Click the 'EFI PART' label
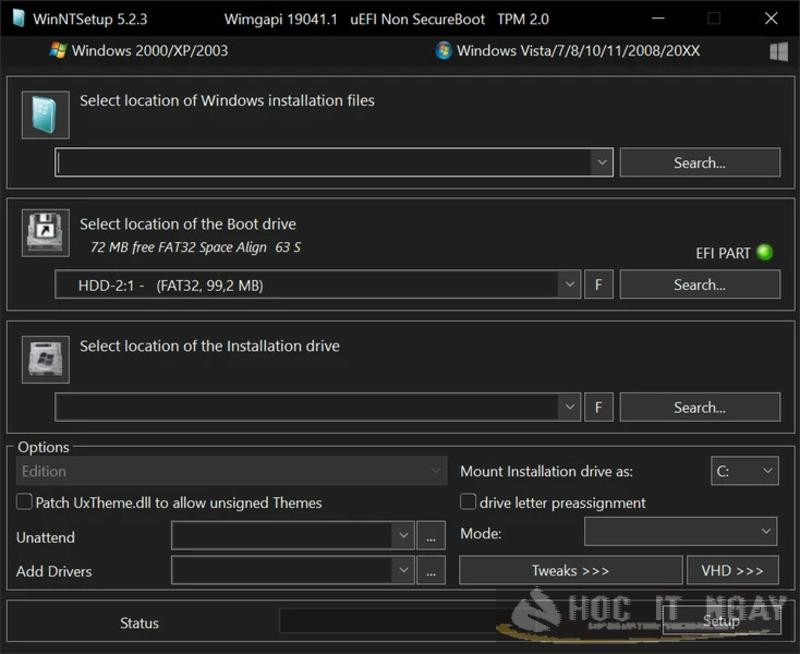Screen dimensions: 800x654 tap(723, 253)
